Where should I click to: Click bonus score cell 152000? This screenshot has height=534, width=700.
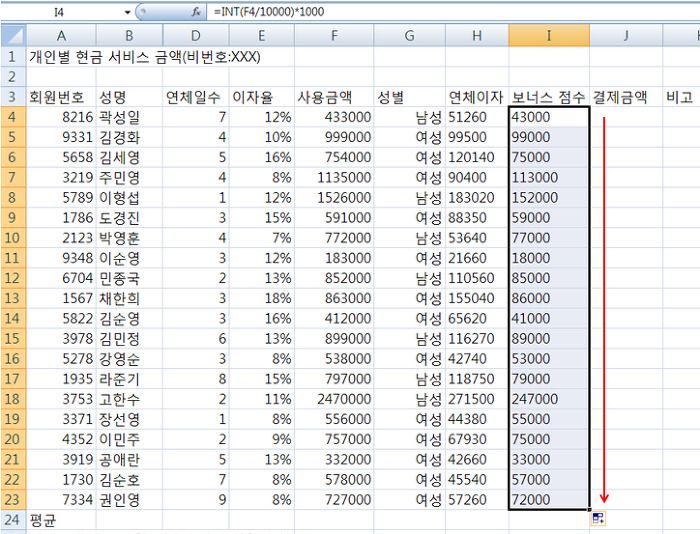coord(549,197)
